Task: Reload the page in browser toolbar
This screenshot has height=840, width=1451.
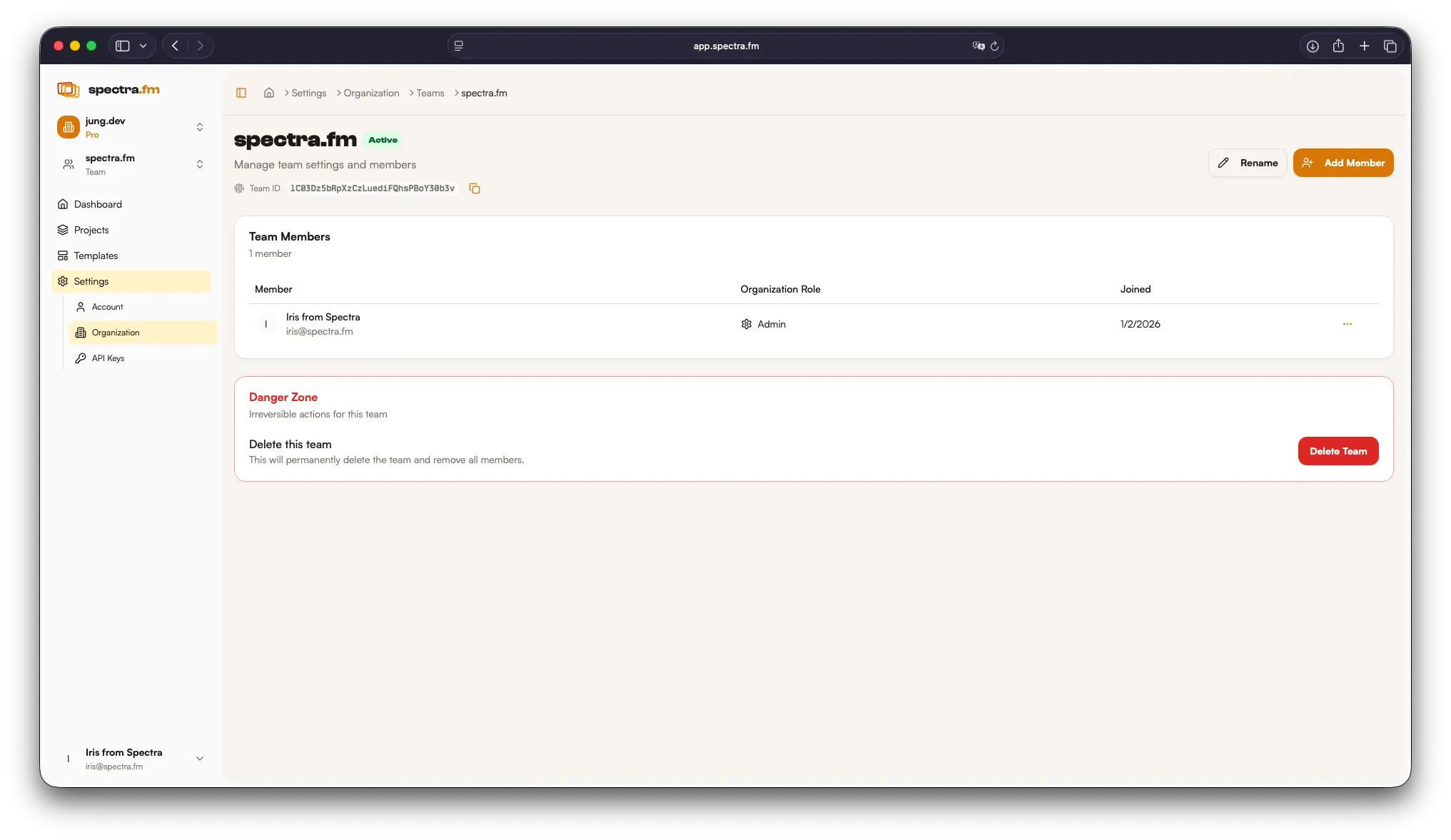Action: [x=994, y=46]
